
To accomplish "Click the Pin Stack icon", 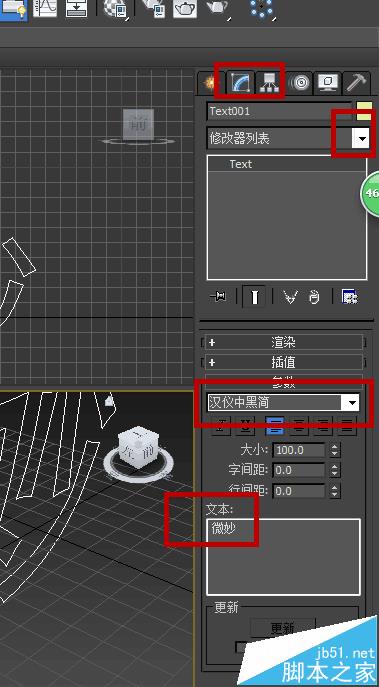I will [218, 297].
